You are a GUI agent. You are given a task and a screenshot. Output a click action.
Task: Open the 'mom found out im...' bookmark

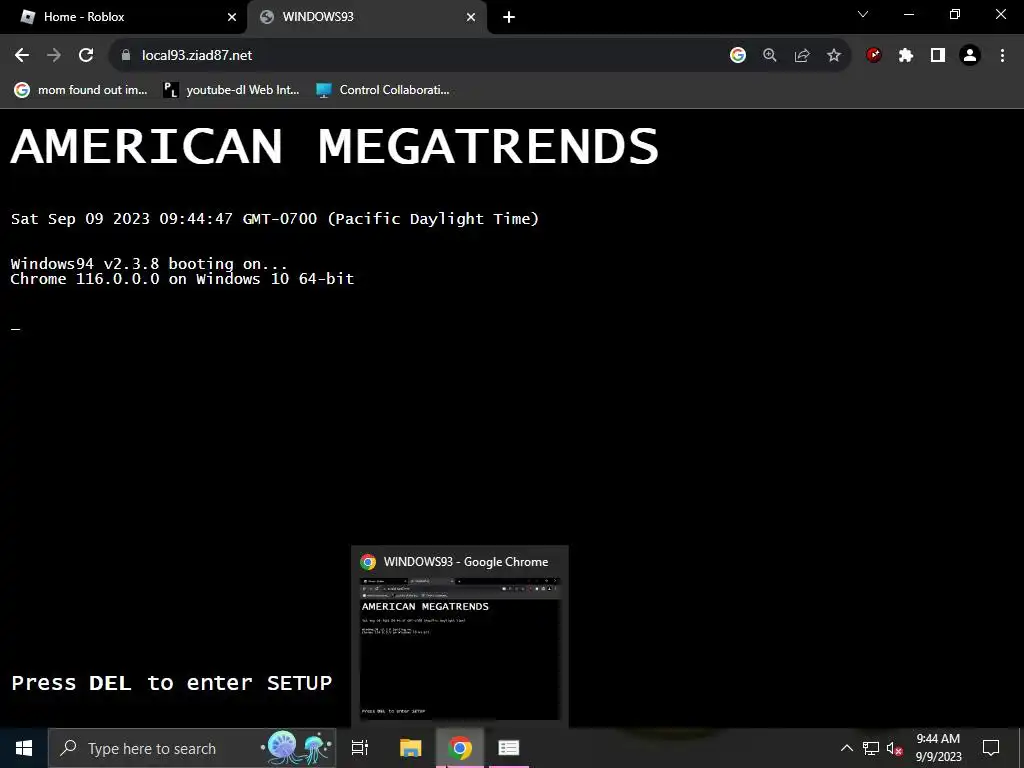point(81,90)
